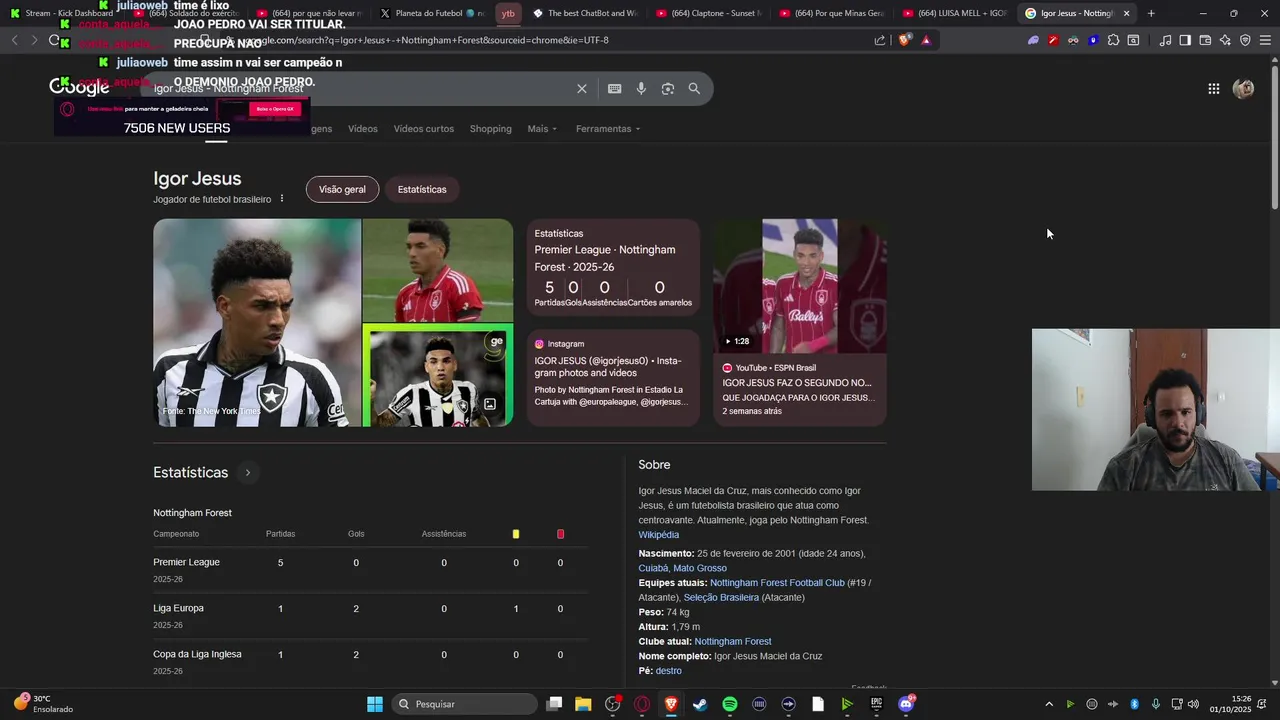
Task: Open the on-screen keyboard input tool icon
Action: [x=614, y=89]
